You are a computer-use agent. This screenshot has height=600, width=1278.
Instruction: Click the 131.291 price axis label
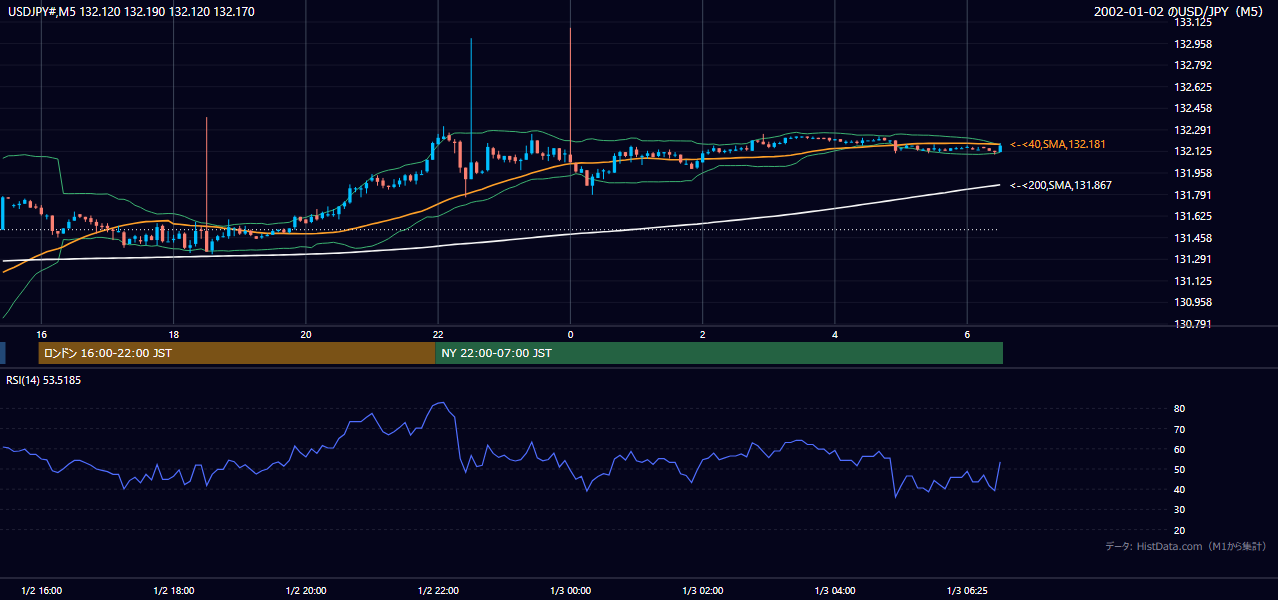point(1192,259)
